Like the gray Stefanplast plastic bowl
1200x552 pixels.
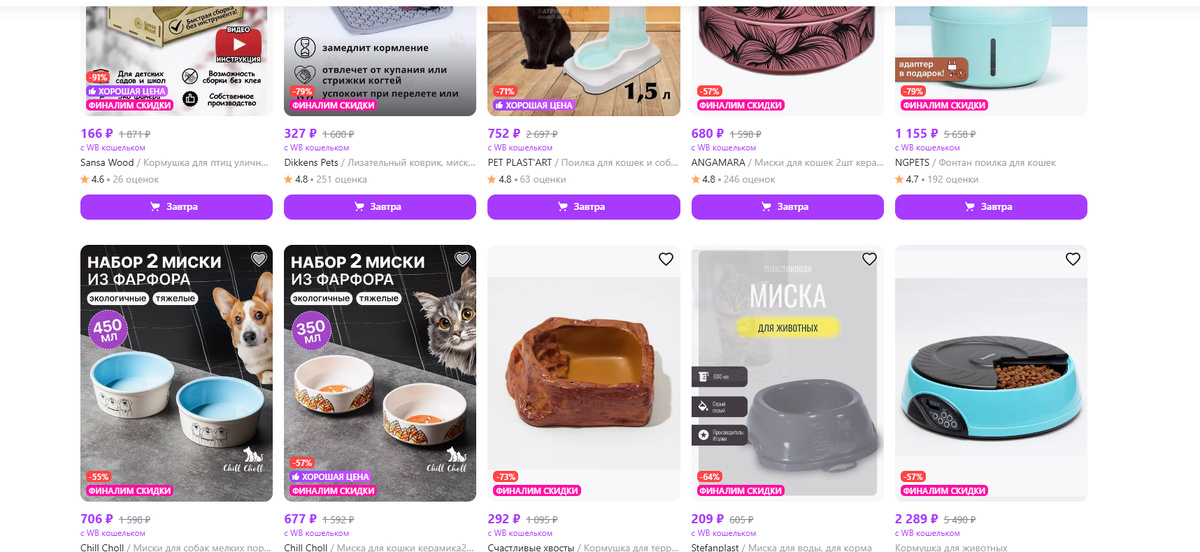coord(869,259)
